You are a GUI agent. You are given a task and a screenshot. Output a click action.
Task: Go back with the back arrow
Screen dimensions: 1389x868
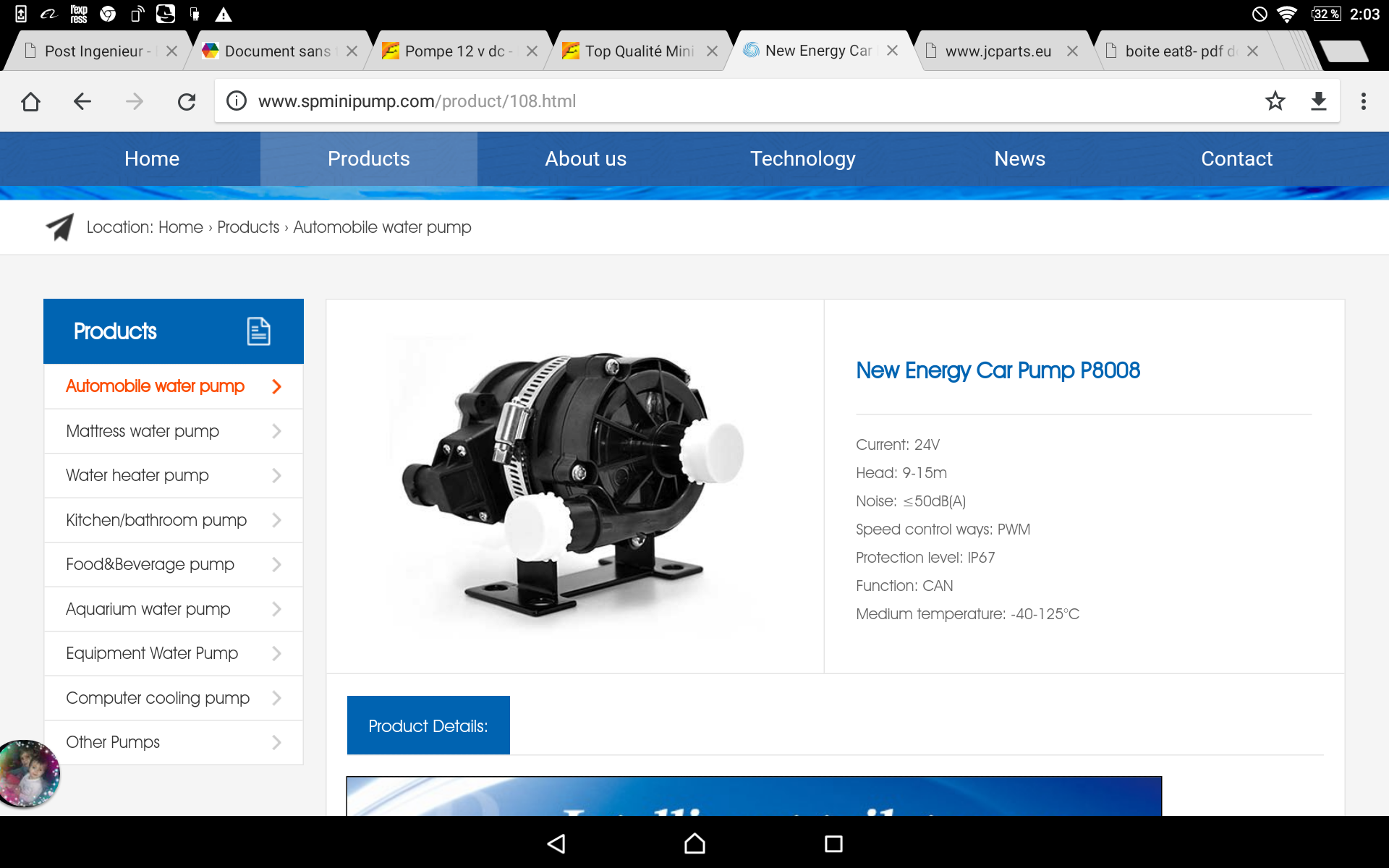click(82, 101)
